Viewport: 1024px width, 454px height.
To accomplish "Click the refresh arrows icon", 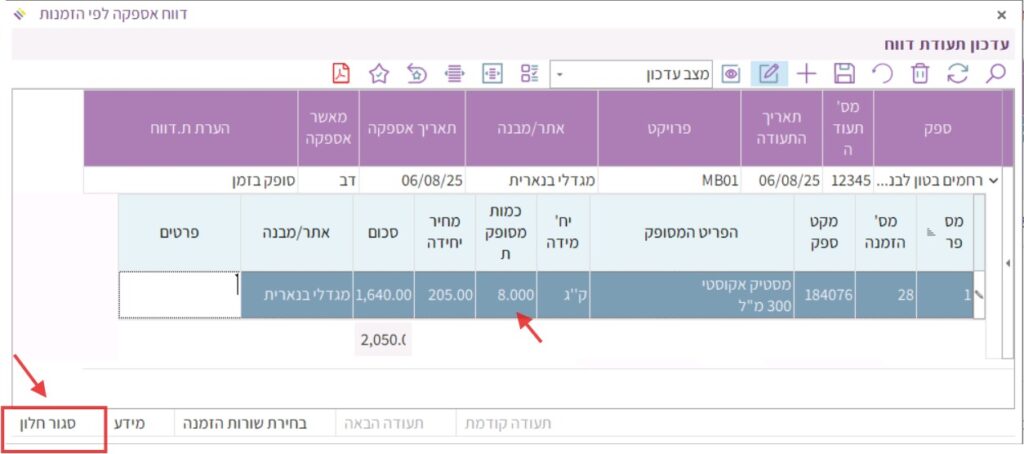I will pyautogui.click(x=958, y=73).
